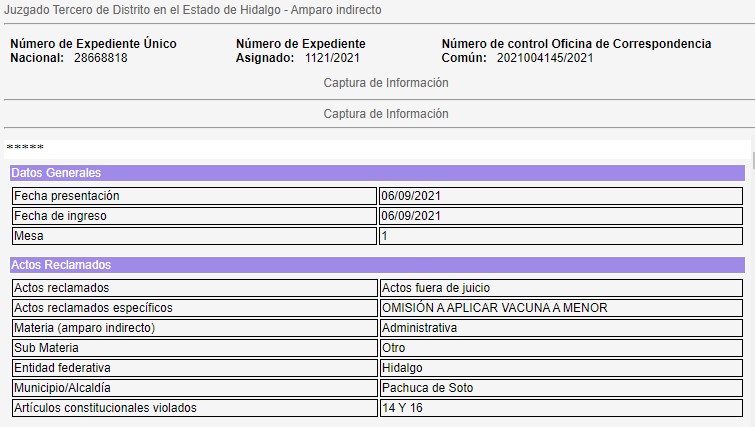
Task: Click the Juzgado Tercero de Distrito page title
Action: click(x=193, y=10)
